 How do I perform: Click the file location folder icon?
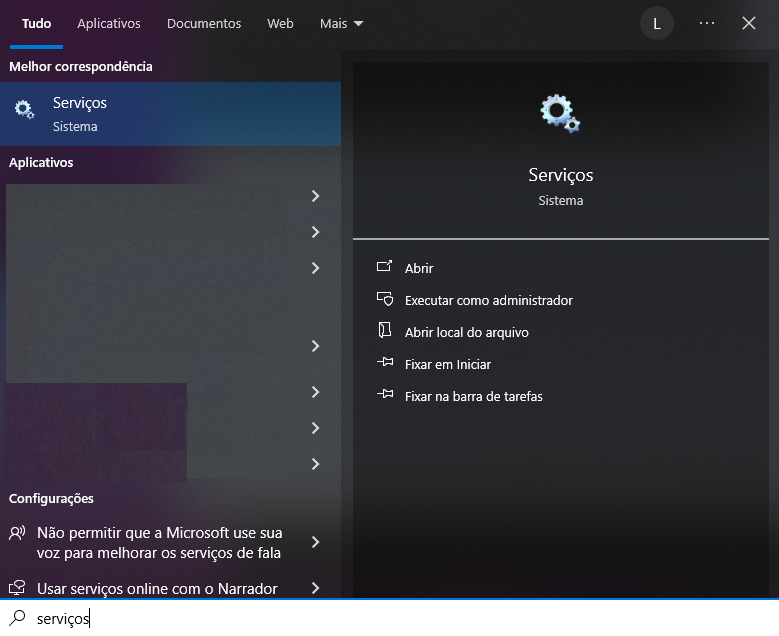coord(385,330)
